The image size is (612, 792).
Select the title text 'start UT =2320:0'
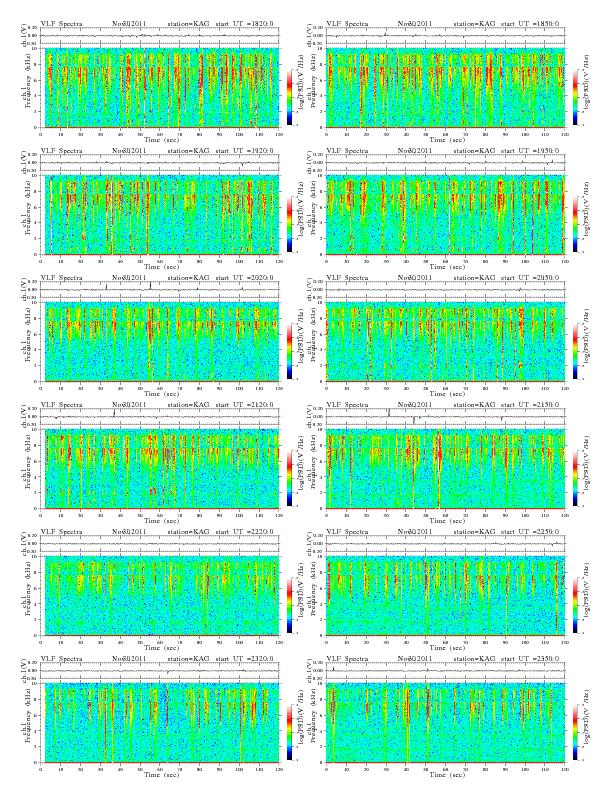pos(245,659)
